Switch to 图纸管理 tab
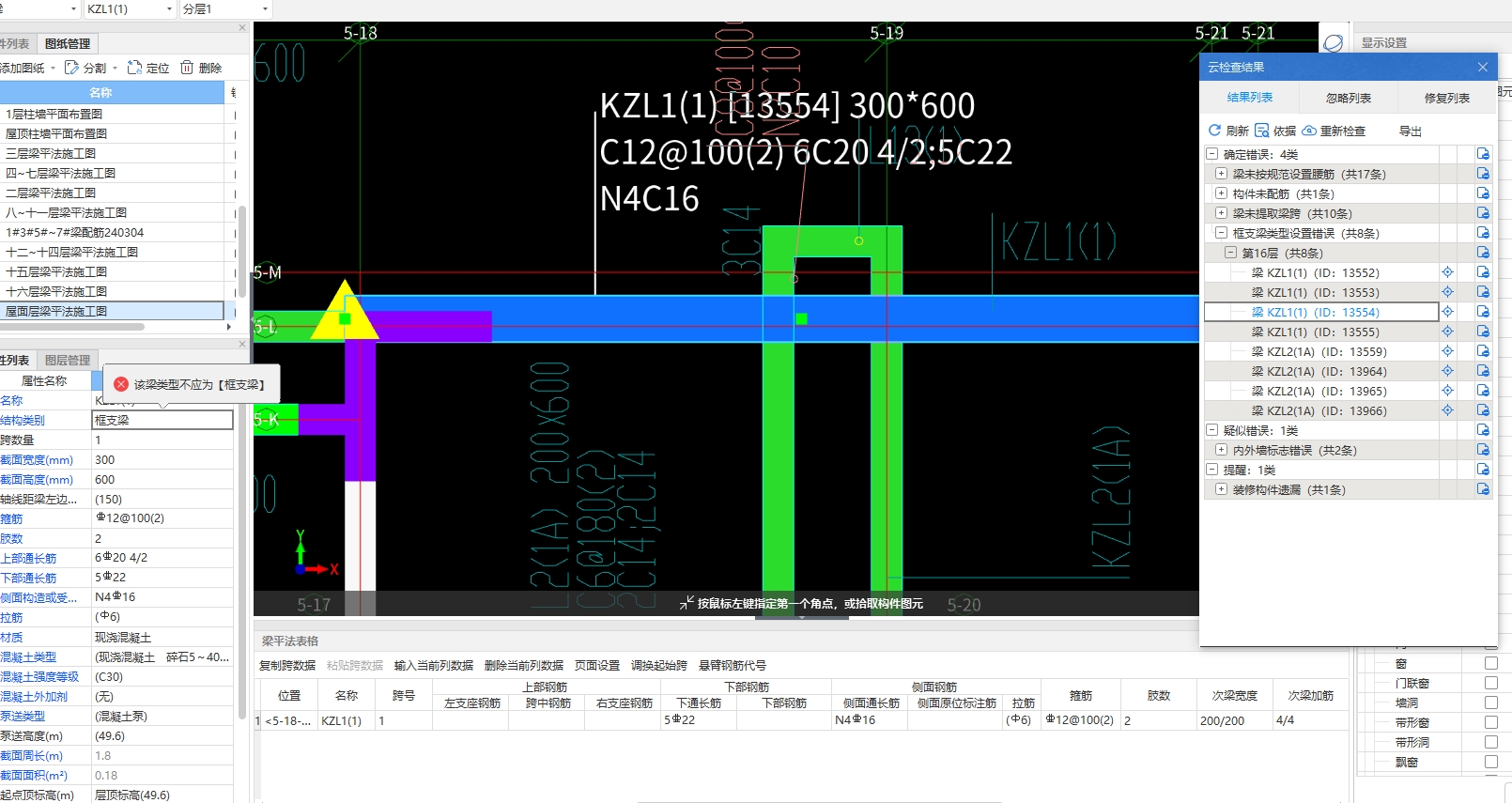 [68, 43]
